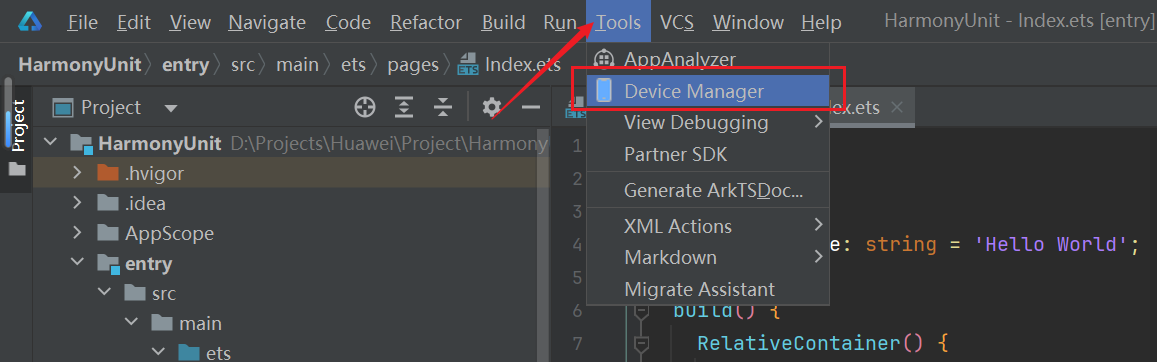Click the folder icon under Project side tab
1157x362 pixels.
click(16, 170)
